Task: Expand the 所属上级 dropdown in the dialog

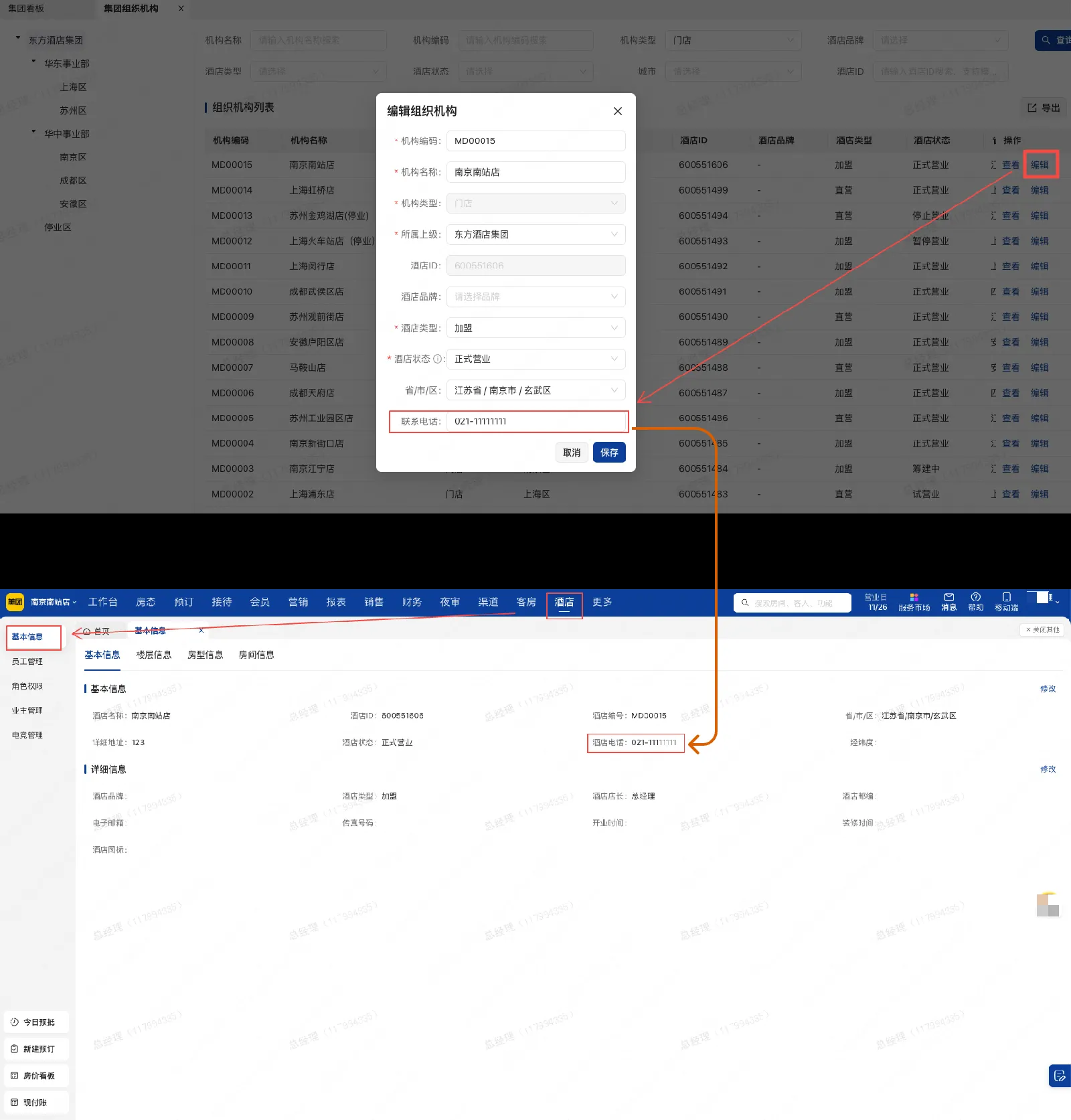Action: (535, 234)
